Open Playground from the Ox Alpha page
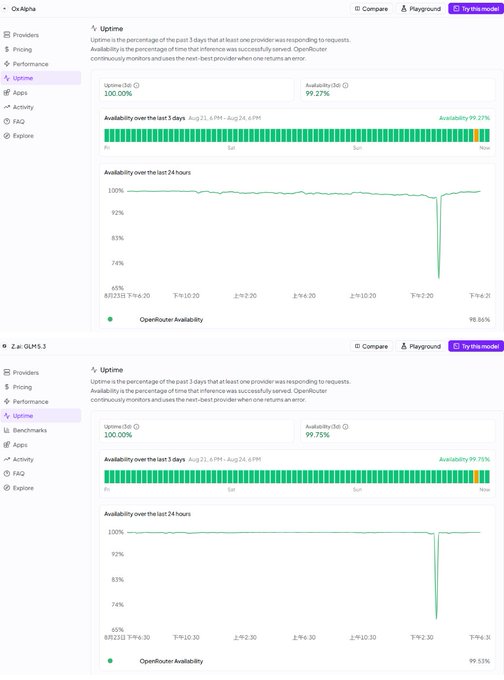The image size is (504, 680). point(420,9)
